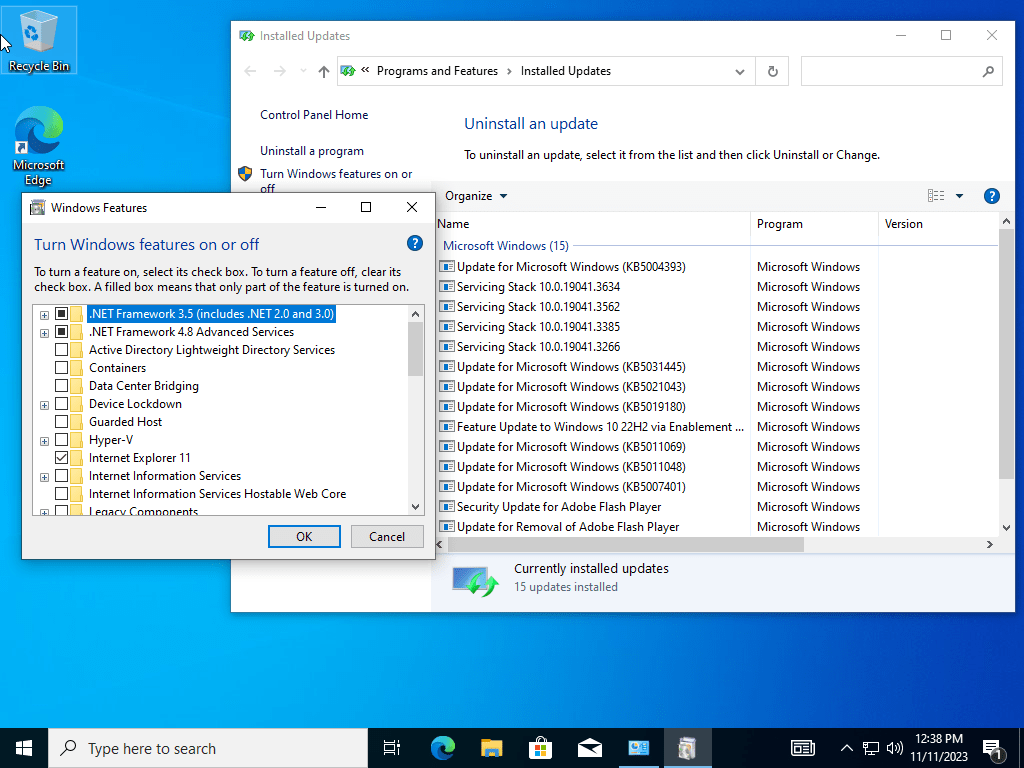Click OK in Windows Features dialog
Viewport: 1024px width, 768px height.
[x=304, y=537]
